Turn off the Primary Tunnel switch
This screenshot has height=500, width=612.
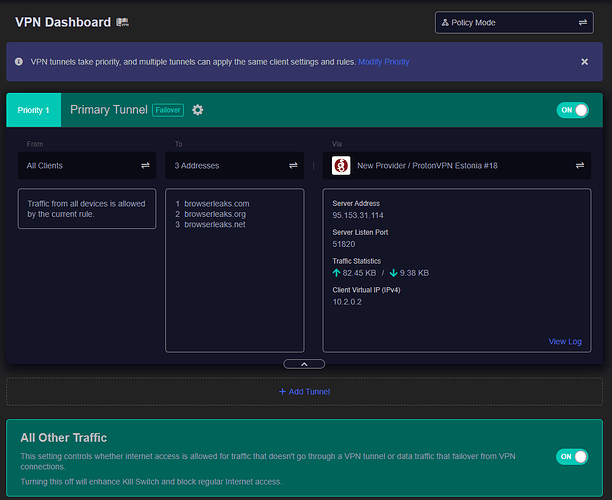point(573,110)
